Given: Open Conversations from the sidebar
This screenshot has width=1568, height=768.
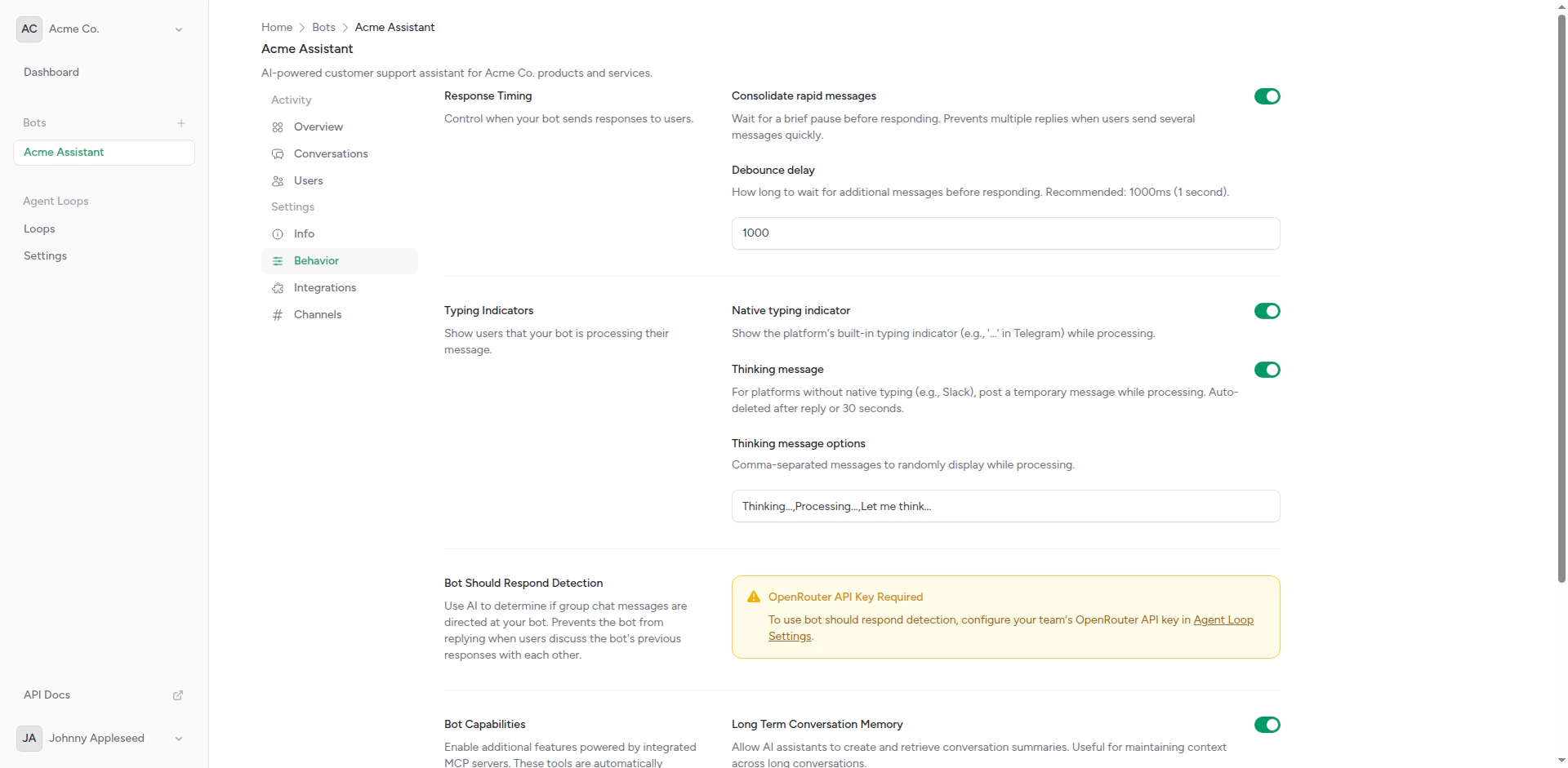Looking at the screenshot, I should coord(331,153).
